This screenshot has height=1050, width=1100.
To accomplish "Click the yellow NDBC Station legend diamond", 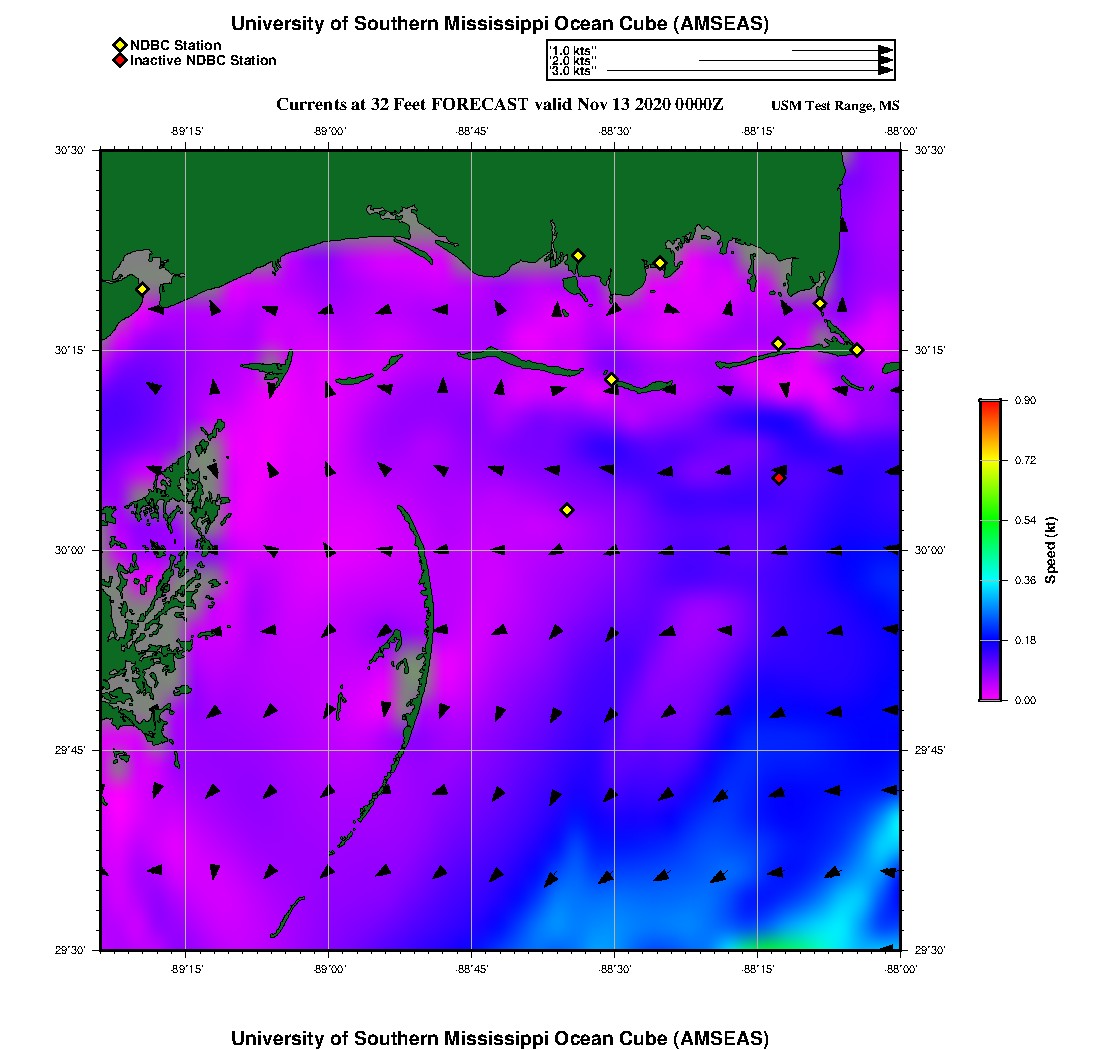I will click(119, 46).
